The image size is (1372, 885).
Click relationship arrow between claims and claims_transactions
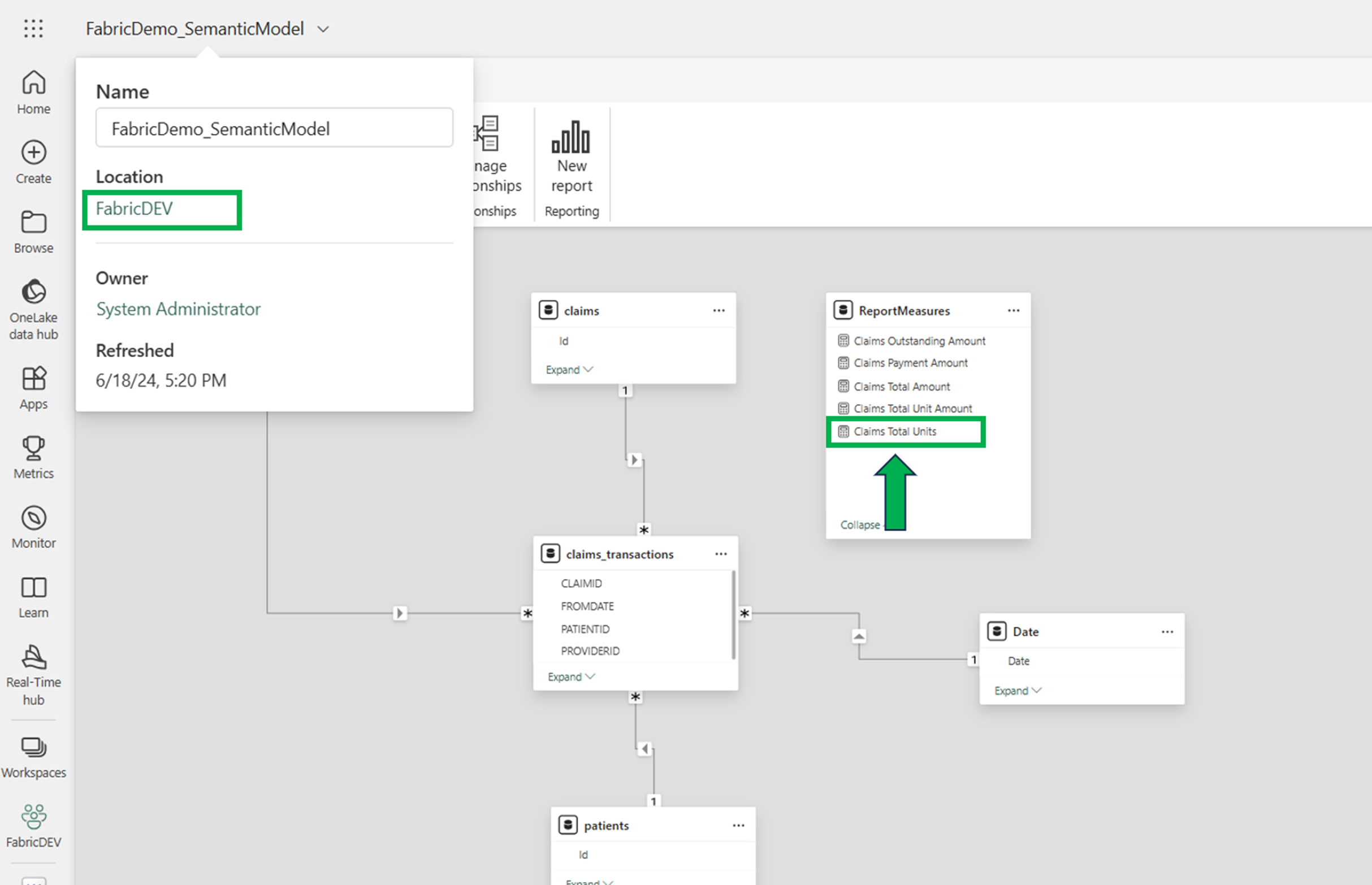coord(634,460)
